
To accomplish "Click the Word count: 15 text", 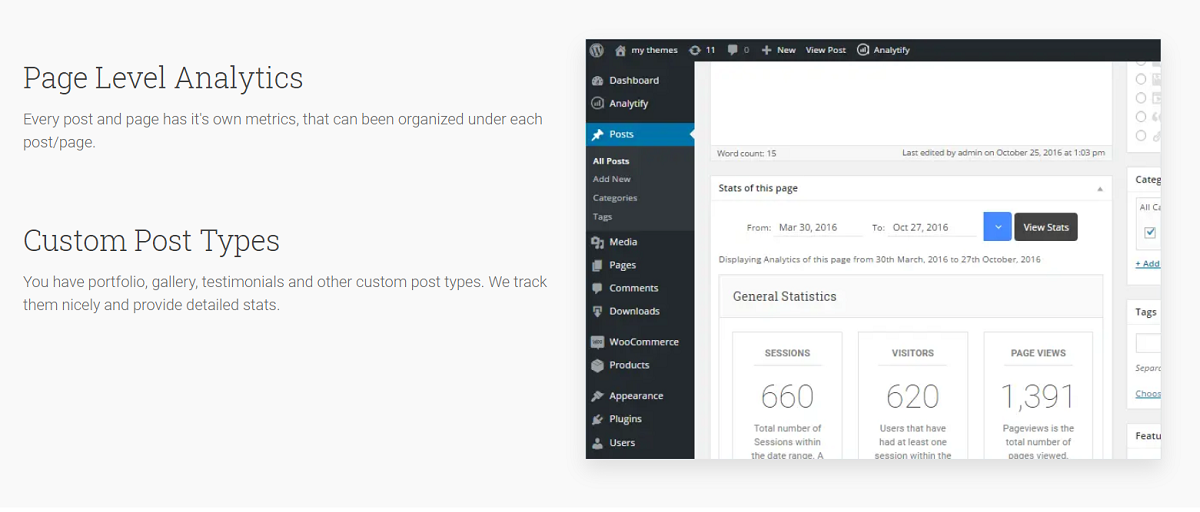I will tap(746, 153).
